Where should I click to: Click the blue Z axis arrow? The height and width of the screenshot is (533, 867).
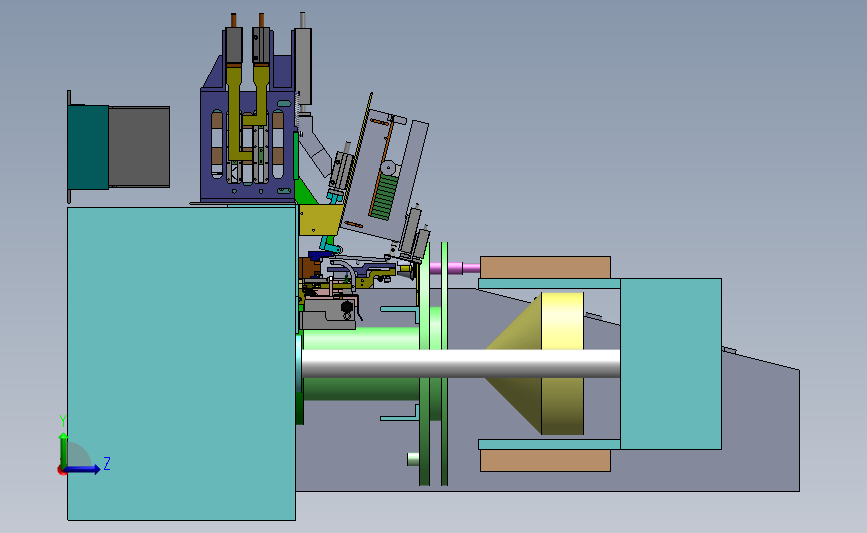(x=82, y=469)
